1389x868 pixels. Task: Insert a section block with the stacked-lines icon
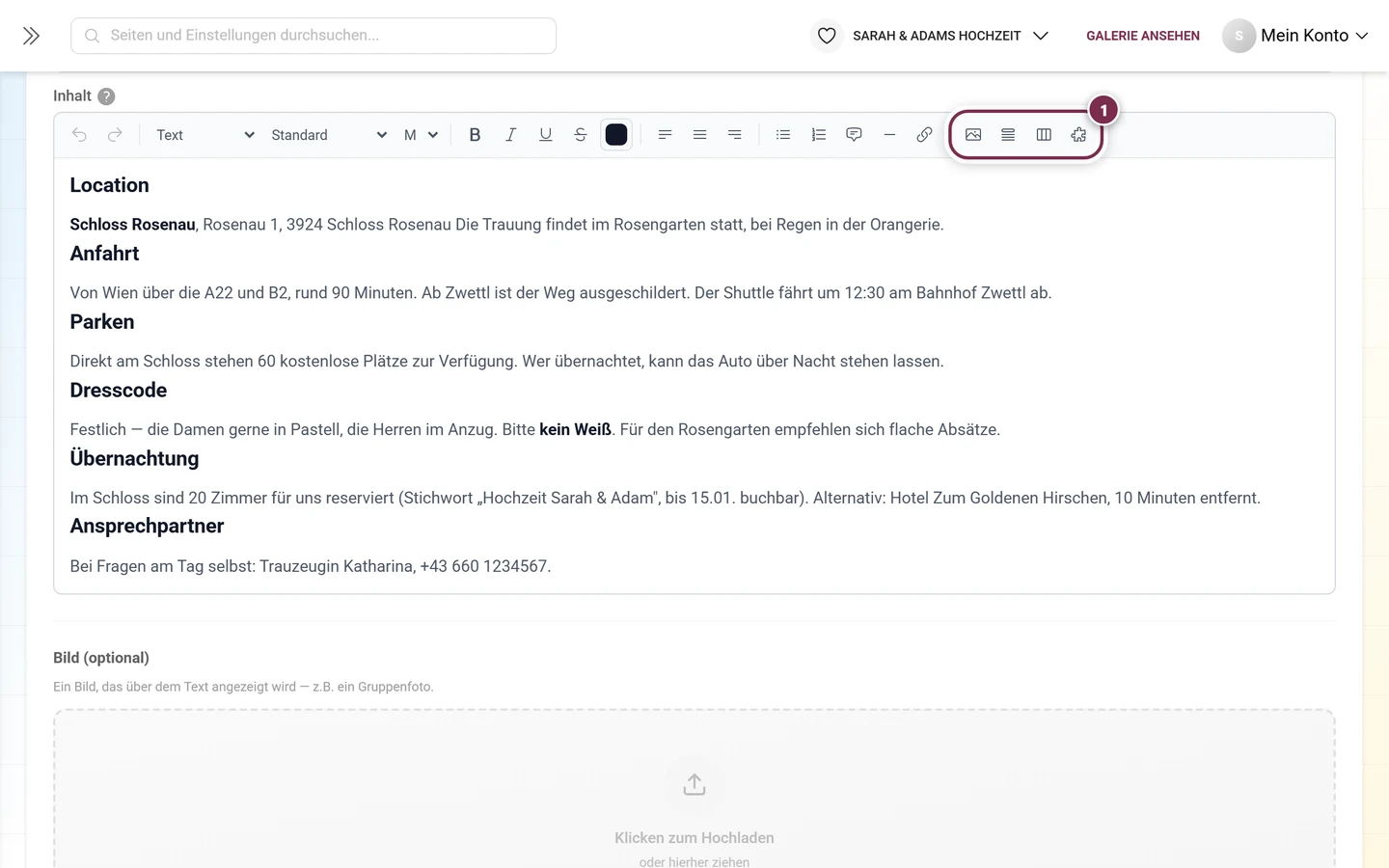[x=1008, y=135]
